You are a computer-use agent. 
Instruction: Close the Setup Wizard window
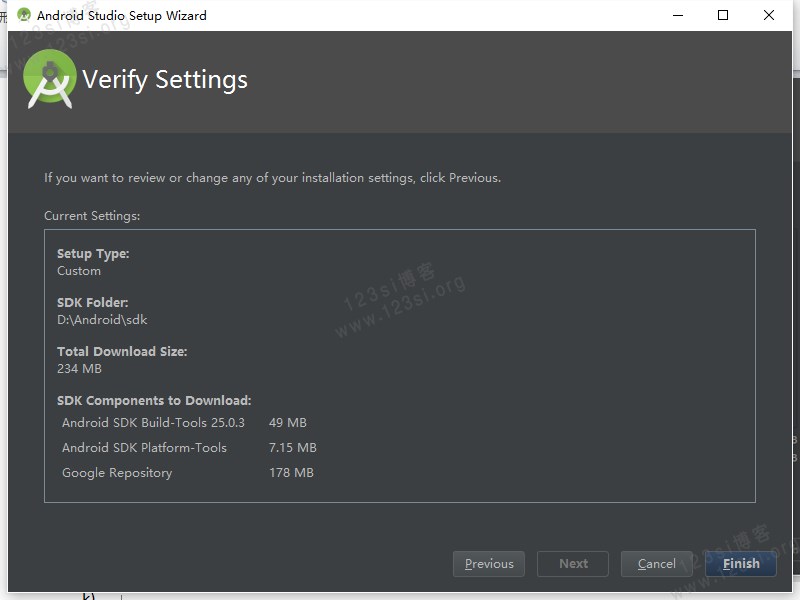[769, 15]
